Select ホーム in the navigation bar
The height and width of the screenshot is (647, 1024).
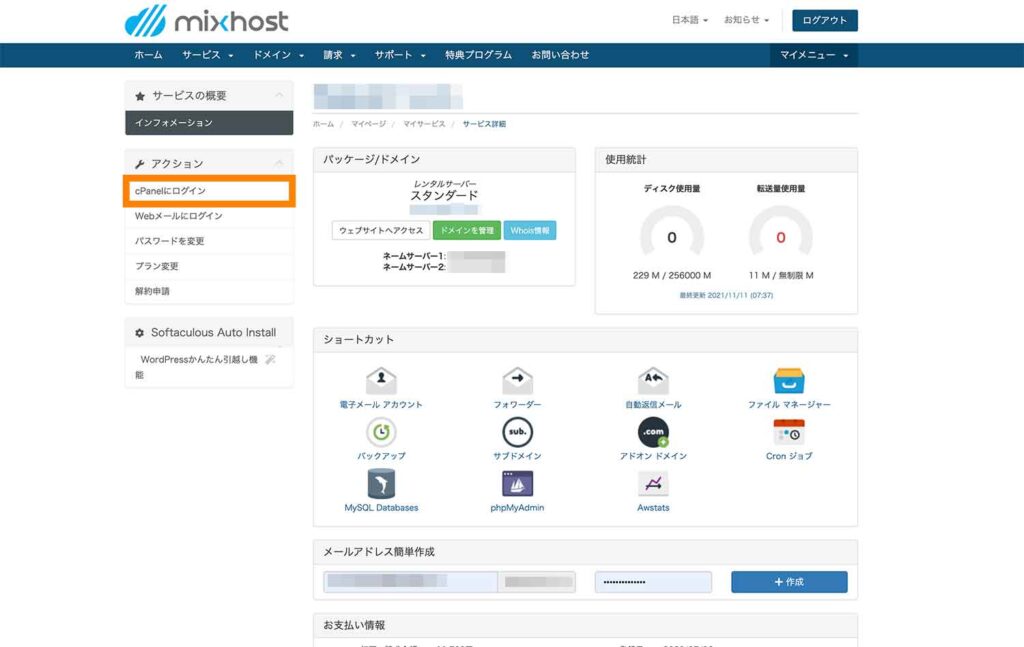click(x=148, y=55)
